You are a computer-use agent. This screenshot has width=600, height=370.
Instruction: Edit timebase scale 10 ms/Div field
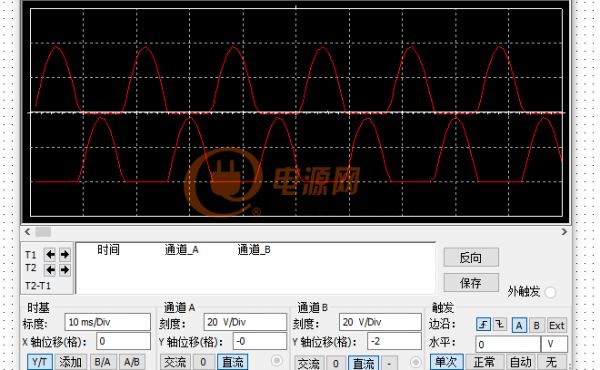pos(108,322)
